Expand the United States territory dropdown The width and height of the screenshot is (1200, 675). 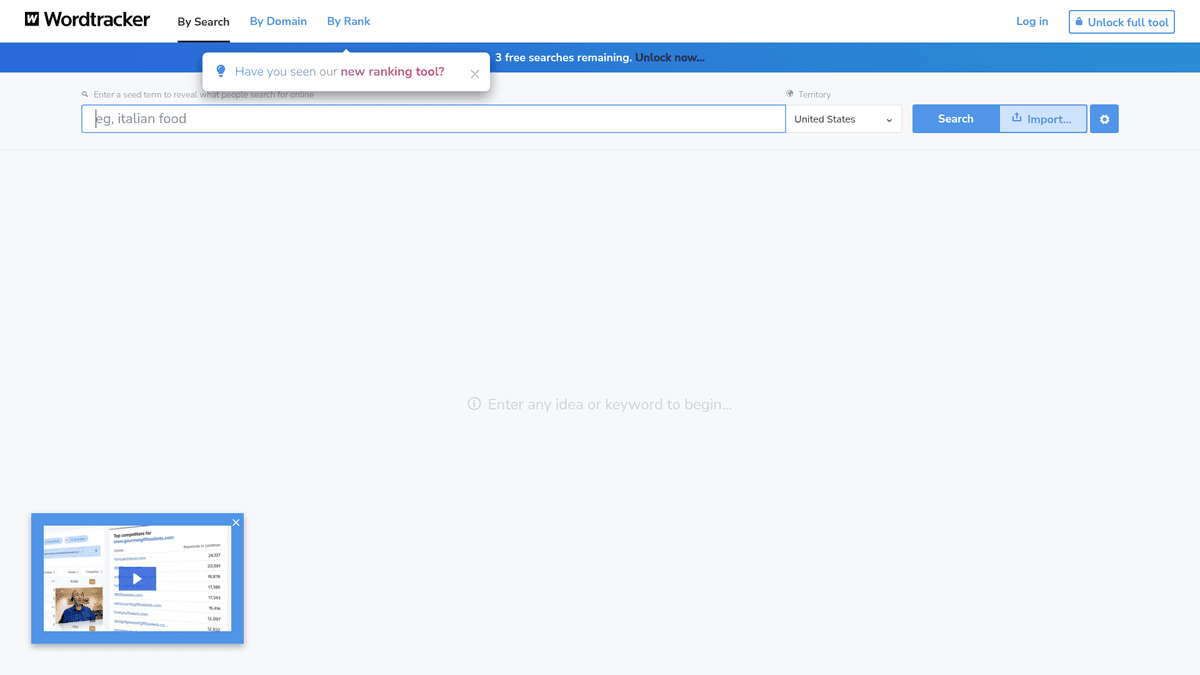click(844, 119)
